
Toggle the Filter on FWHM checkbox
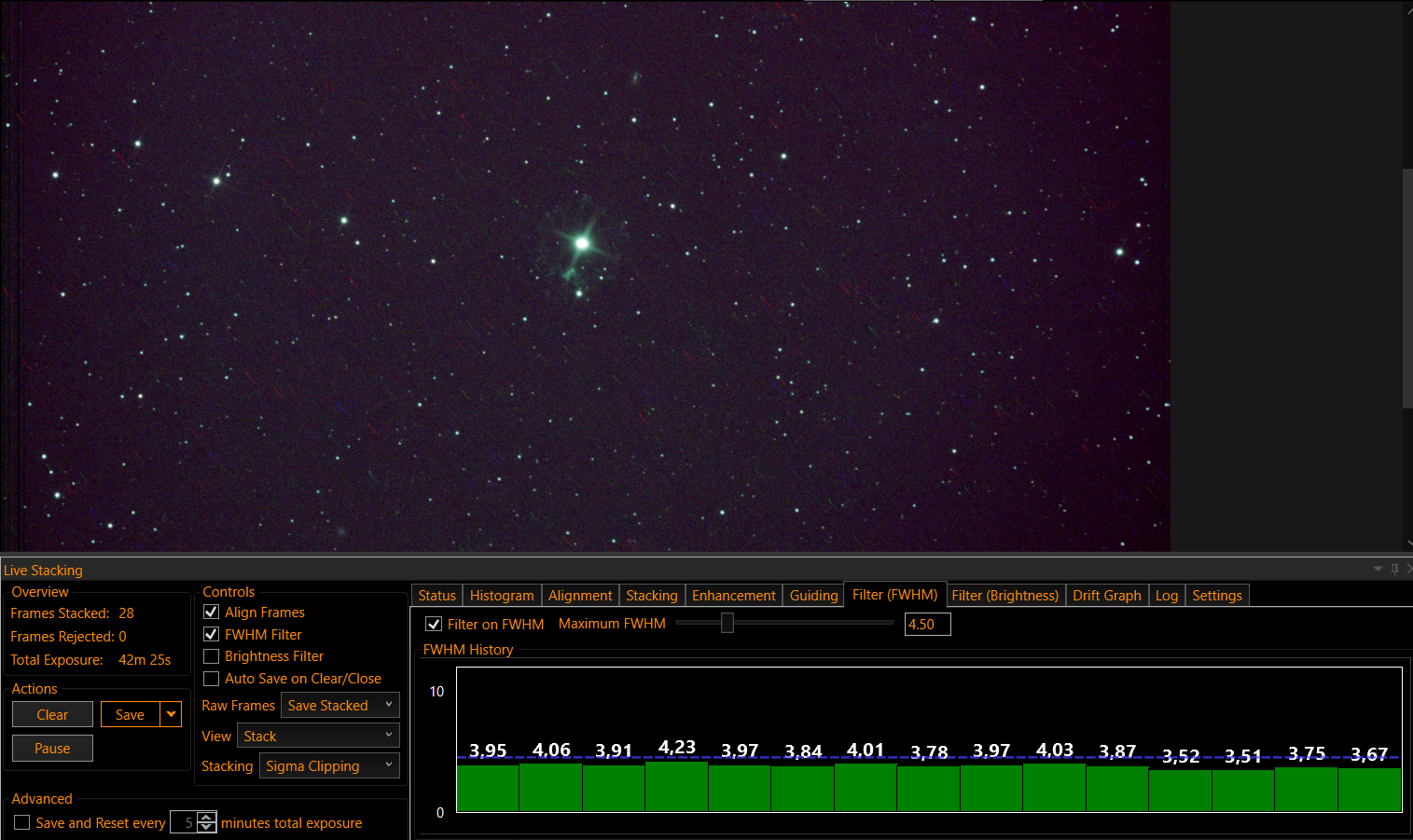pyautogui.click(x=434, y=625)
